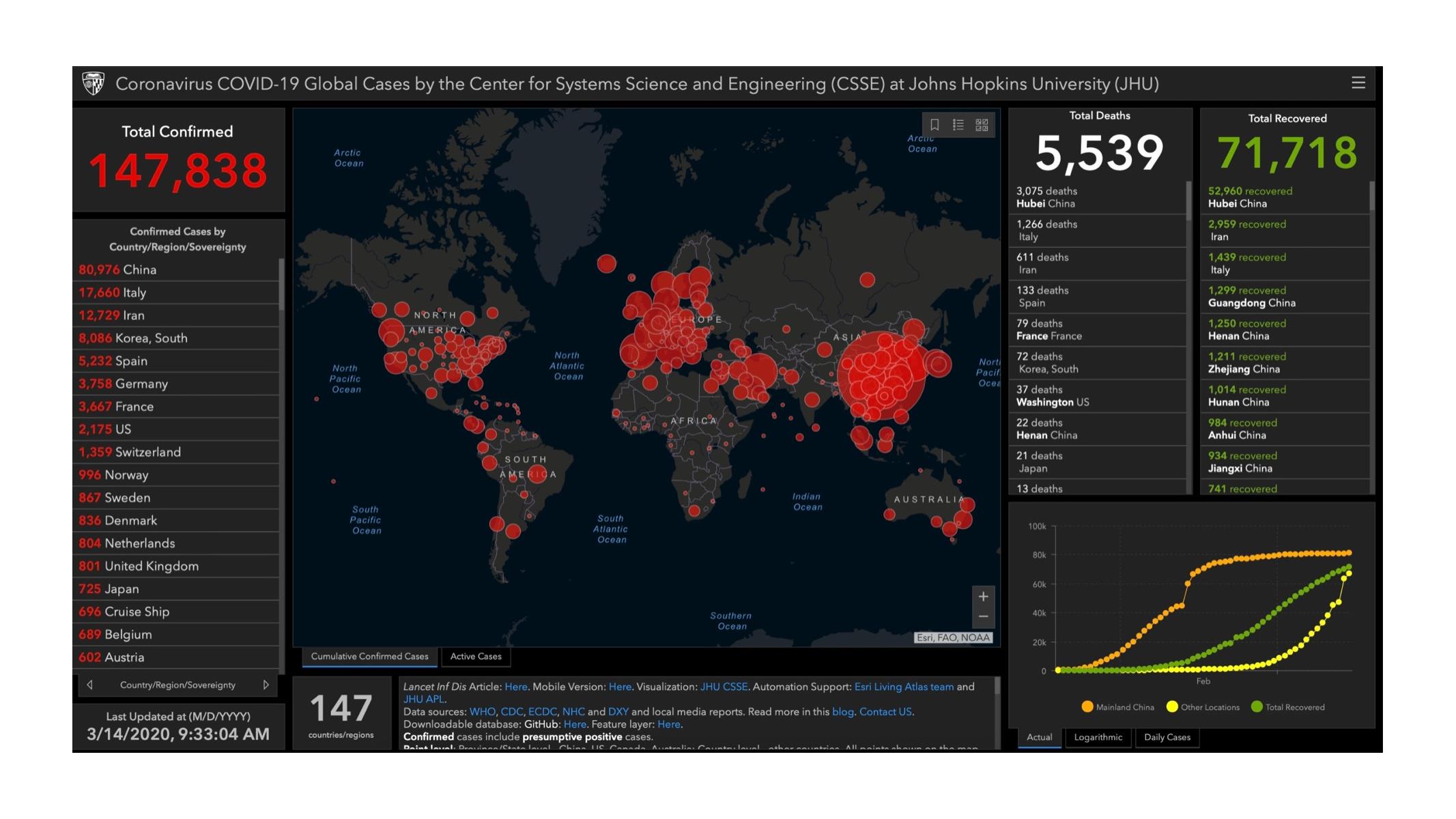The image size is (1456, 819).
Task: Open the basemap gallery grid icon
Action: point(982,125)
